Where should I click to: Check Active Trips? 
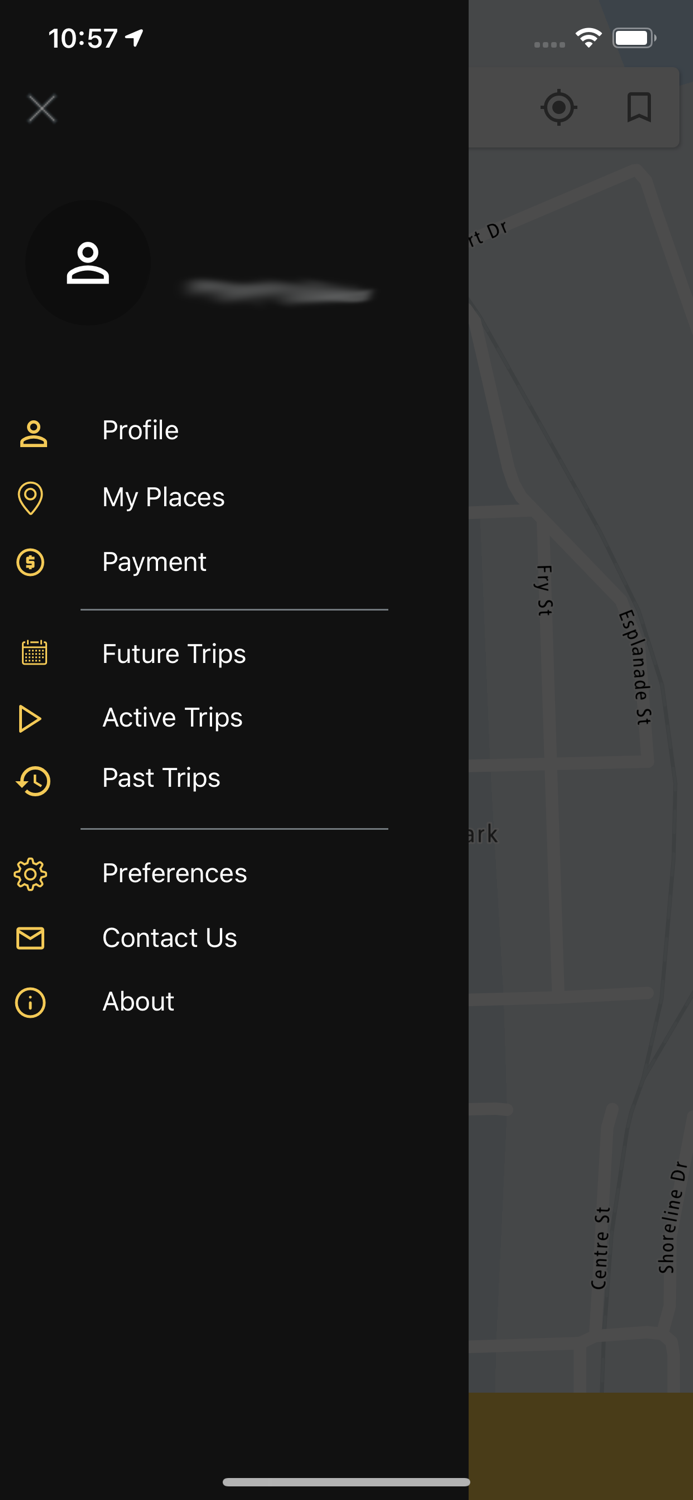pyautogui.click(x=172, y=717)
